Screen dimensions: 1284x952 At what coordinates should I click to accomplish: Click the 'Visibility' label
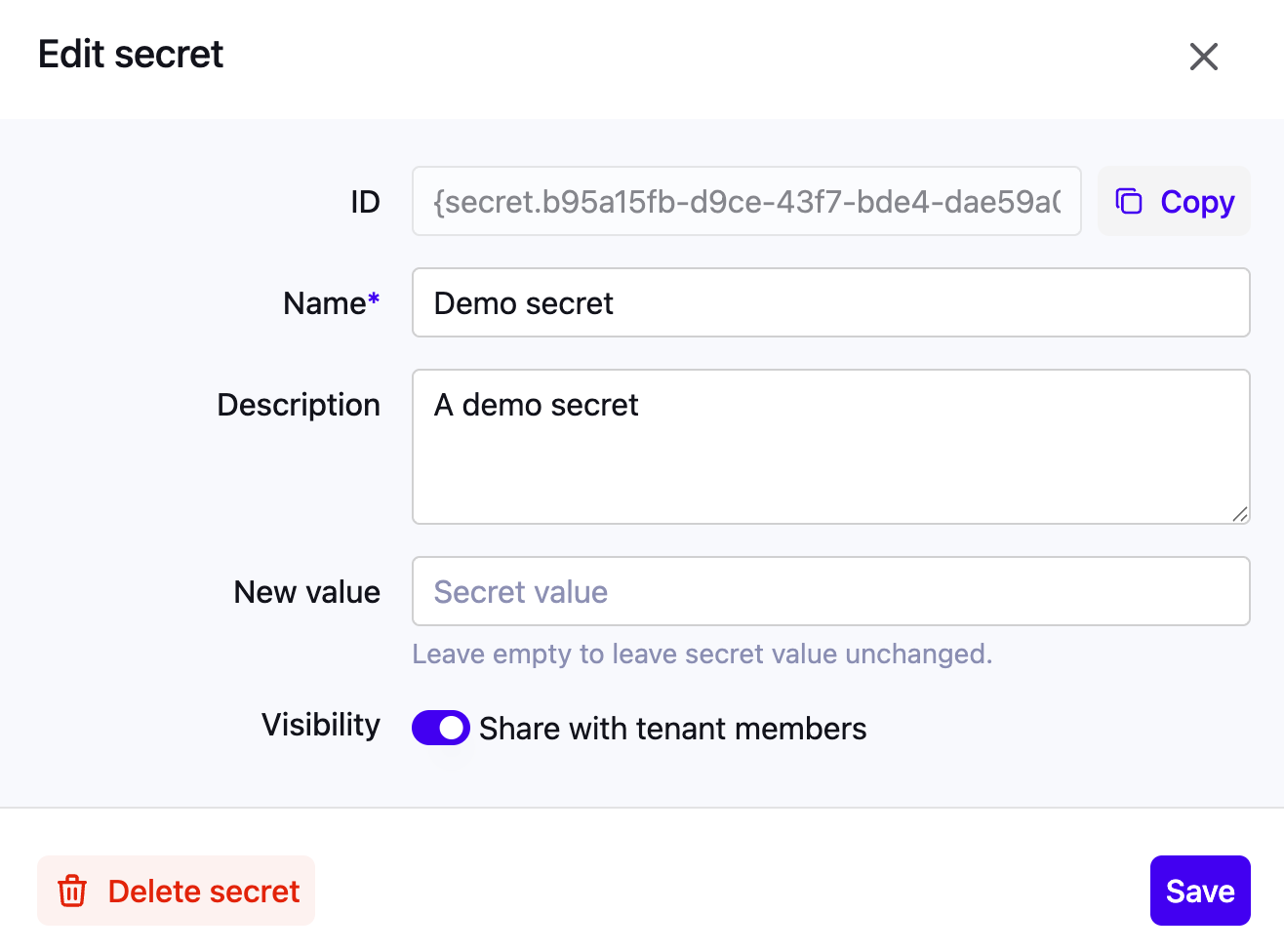[x=321, y=725]
